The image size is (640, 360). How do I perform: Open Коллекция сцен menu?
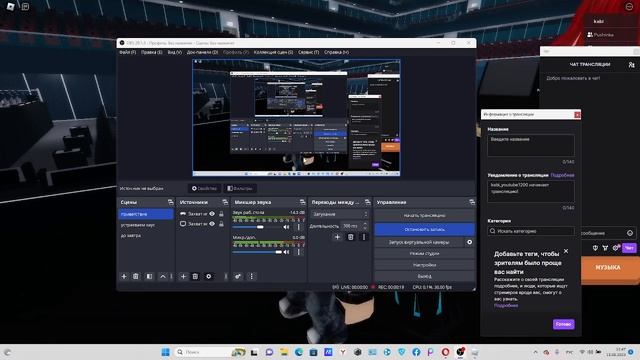coord(273,52)
